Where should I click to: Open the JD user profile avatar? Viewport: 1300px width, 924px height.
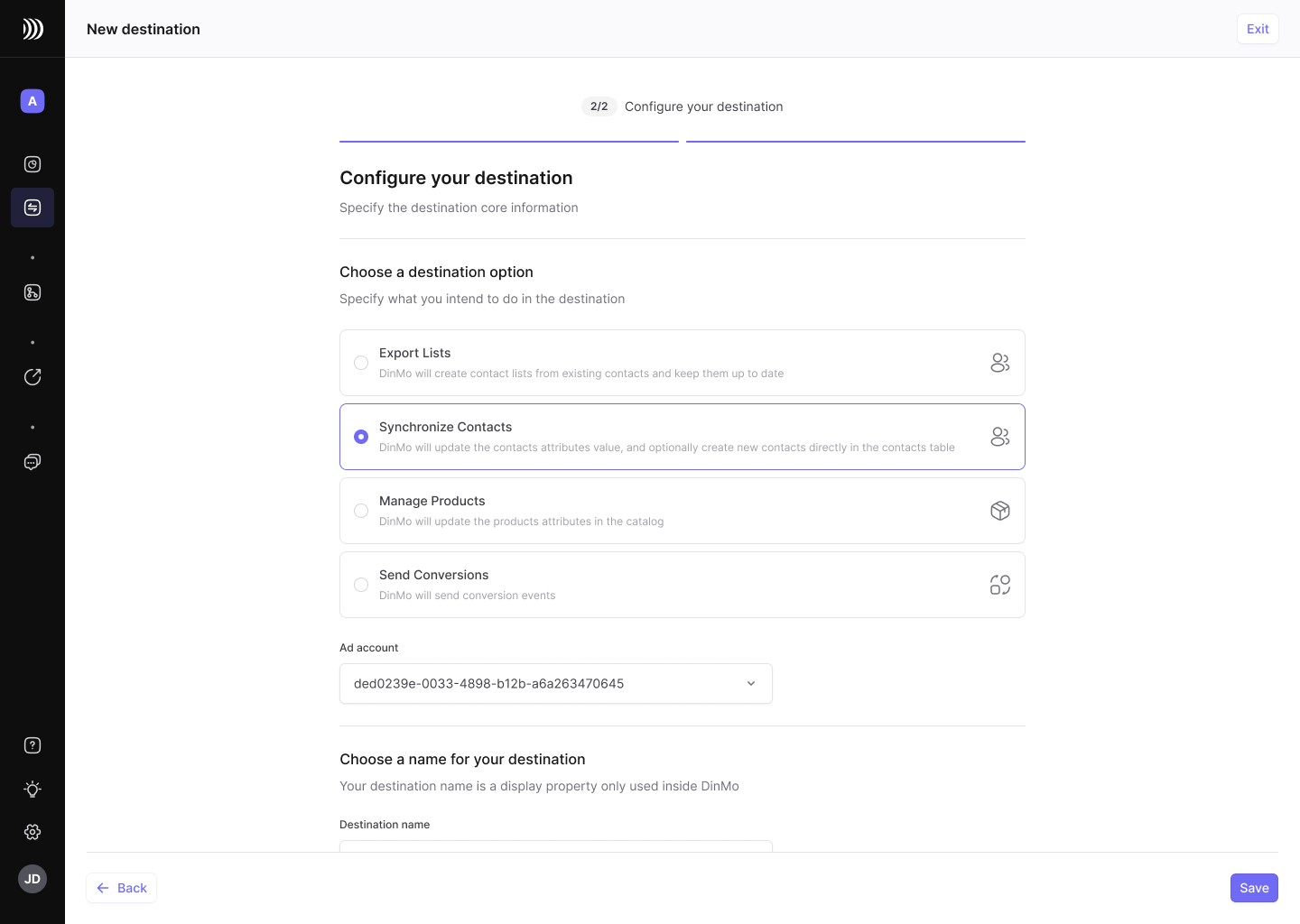pyautogui.click(x=32, y=879)
